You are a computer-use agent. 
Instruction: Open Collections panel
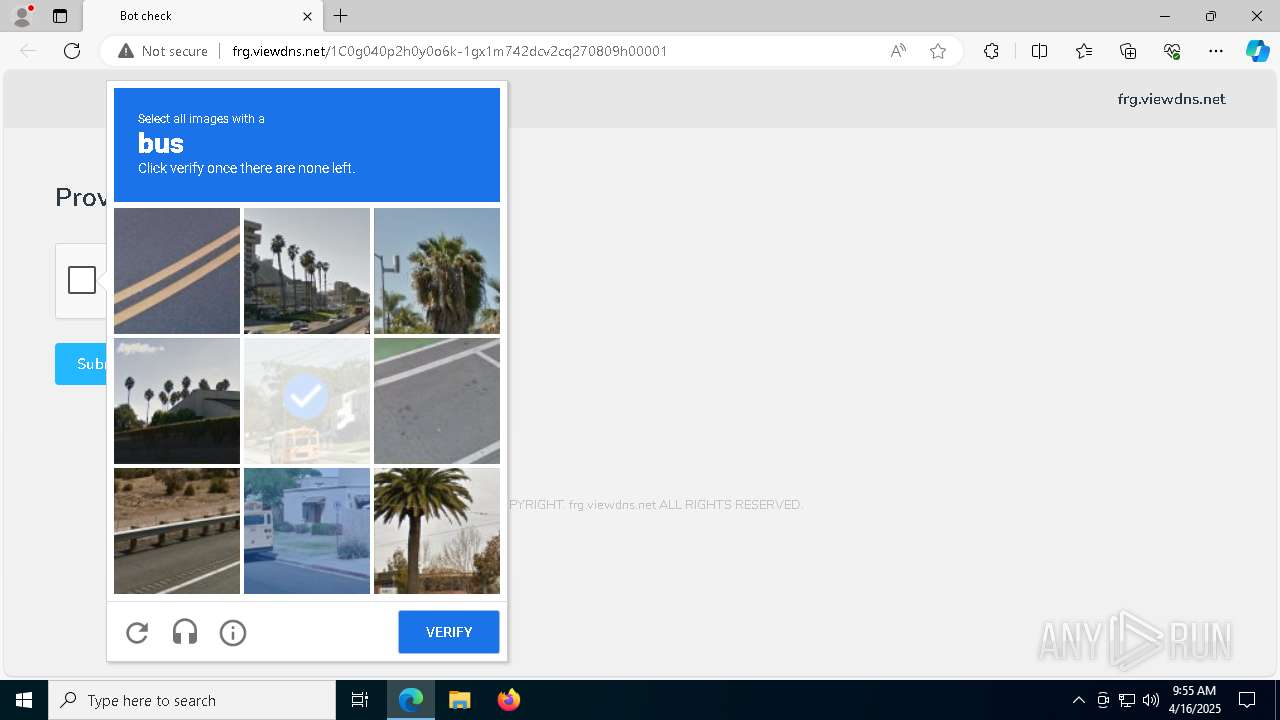tap(1128, 51)
